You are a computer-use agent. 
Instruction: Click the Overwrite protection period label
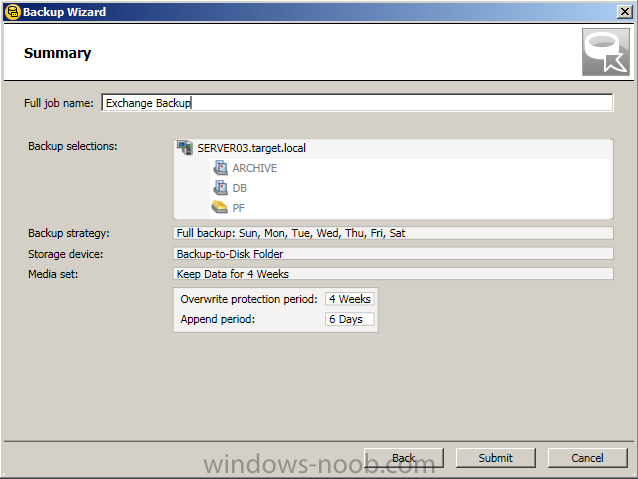point(249,299)
